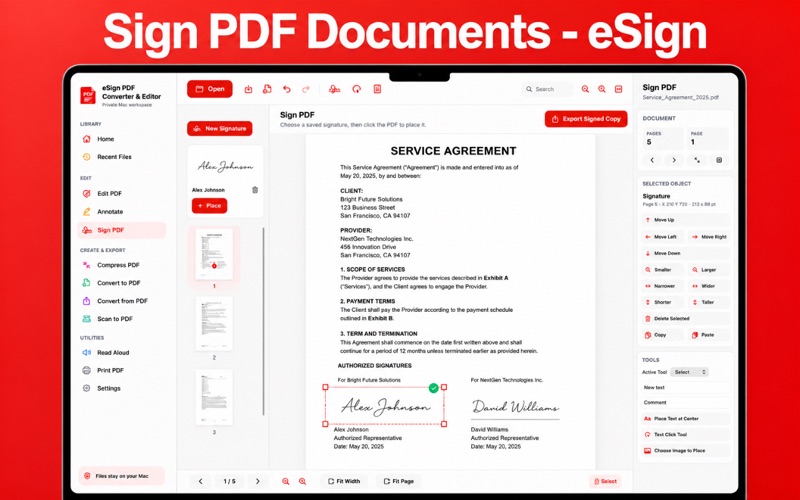Select the page 3 thumbnail
The width and height of the screenshot is (800, 500).
pyautogui.click(x=214, y=397)
